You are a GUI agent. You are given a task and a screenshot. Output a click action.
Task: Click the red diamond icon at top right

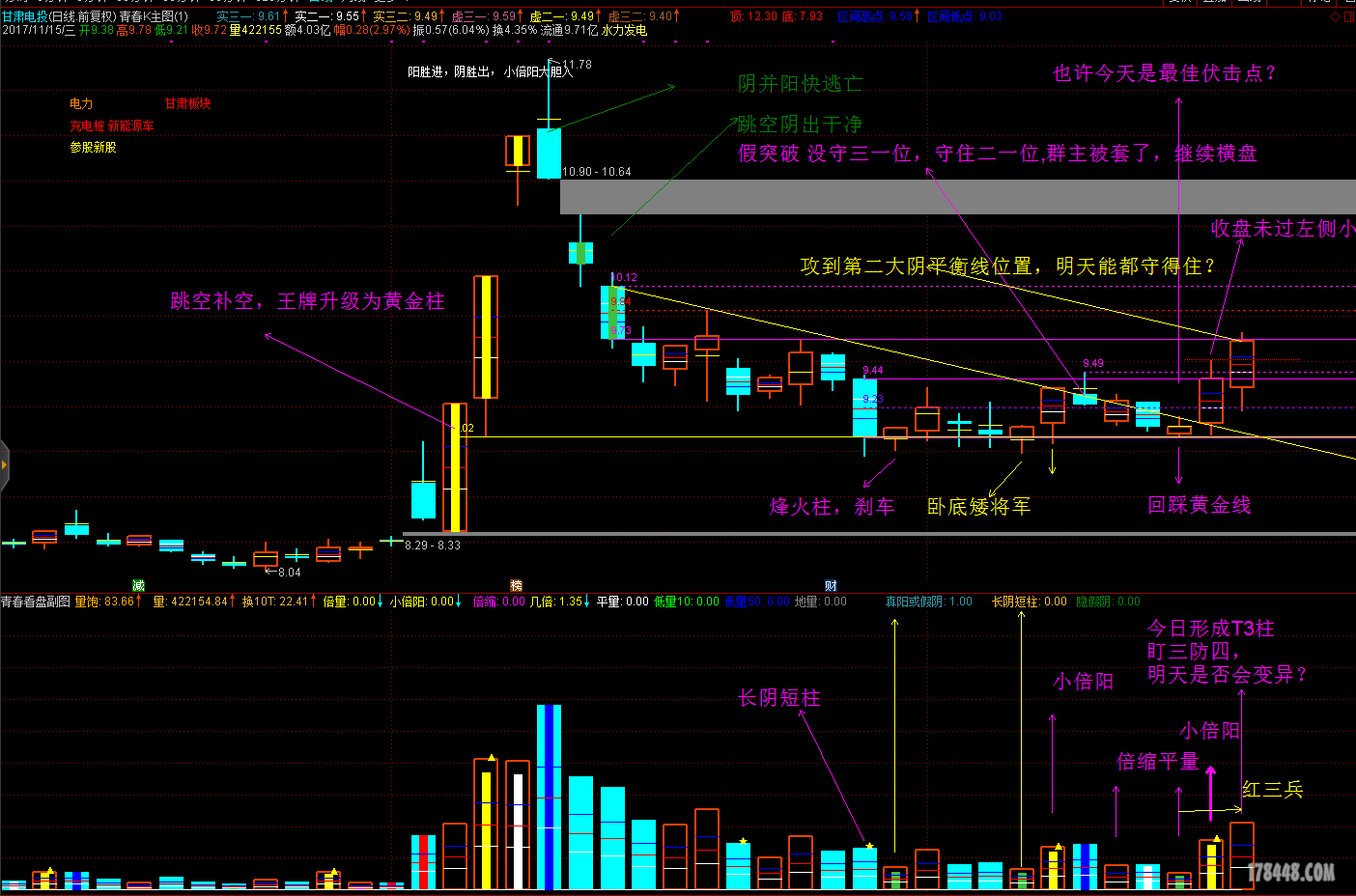click(x=1337, y=16)
